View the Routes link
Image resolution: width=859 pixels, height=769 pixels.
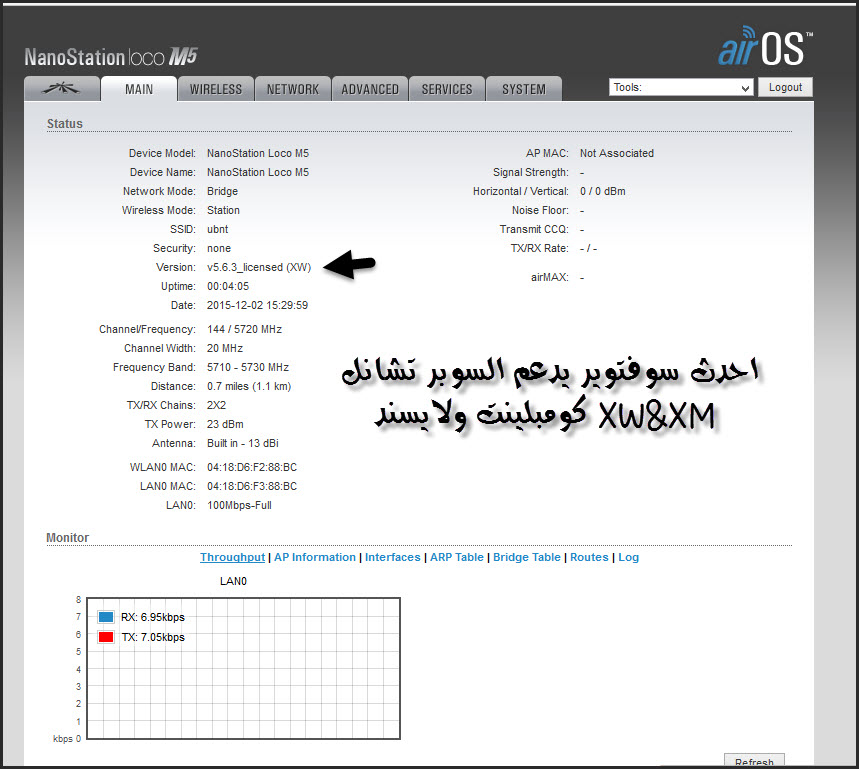pyautogui.click(x=589, y=557)
